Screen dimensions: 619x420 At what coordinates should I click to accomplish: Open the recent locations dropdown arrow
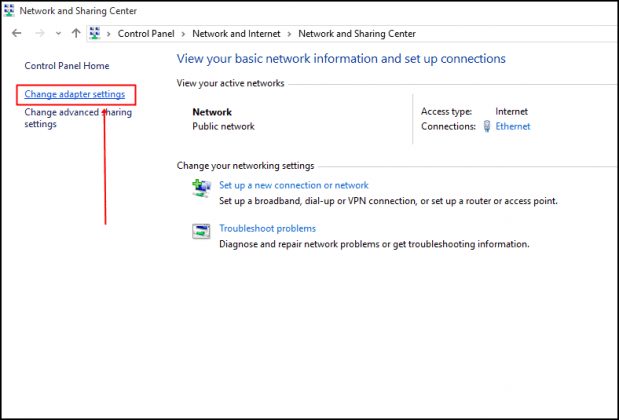pyautogui.click(x=58, y=33)
